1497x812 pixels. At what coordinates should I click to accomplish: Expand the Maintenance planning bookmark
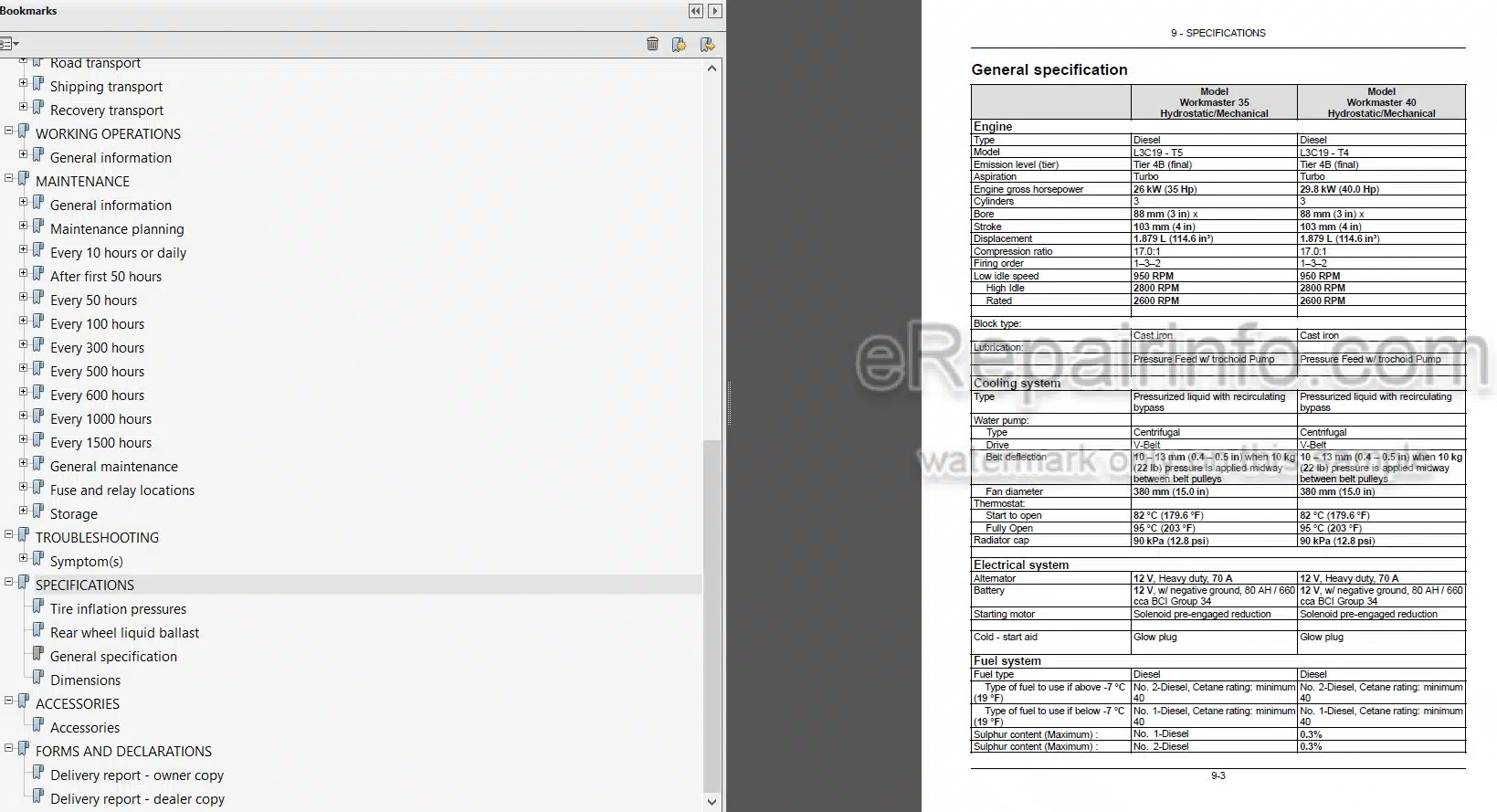coord(24,226)
